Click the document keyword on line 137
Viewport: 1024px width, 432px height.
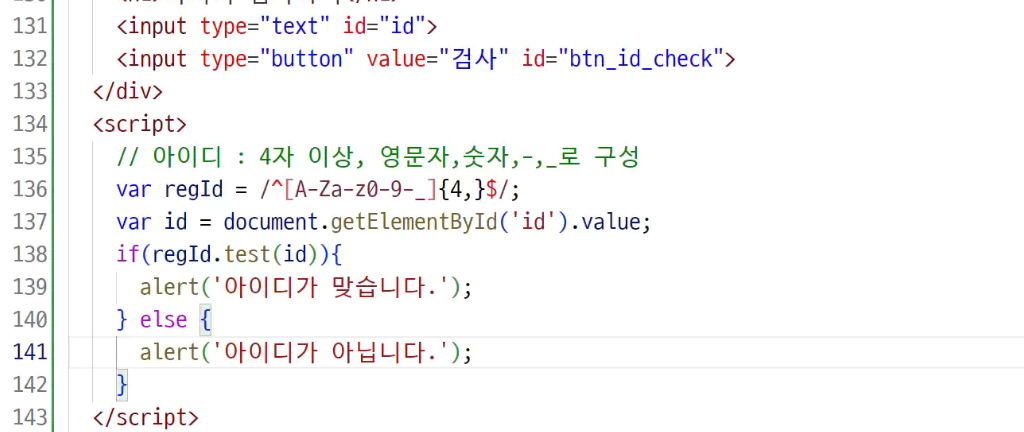coord(271,223)
